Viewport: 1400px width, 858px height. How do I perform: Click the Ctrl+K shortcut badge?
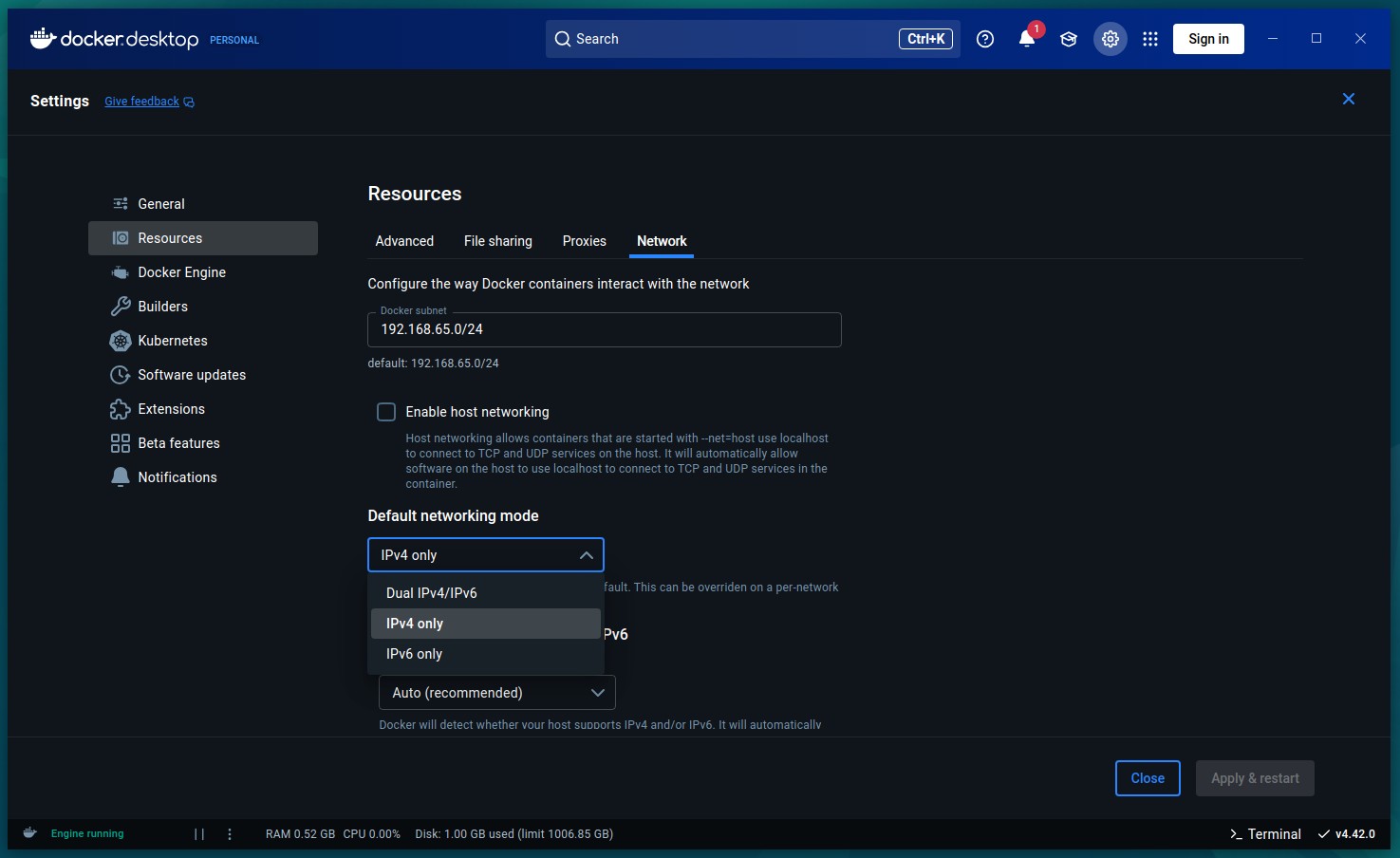point(925,39)
